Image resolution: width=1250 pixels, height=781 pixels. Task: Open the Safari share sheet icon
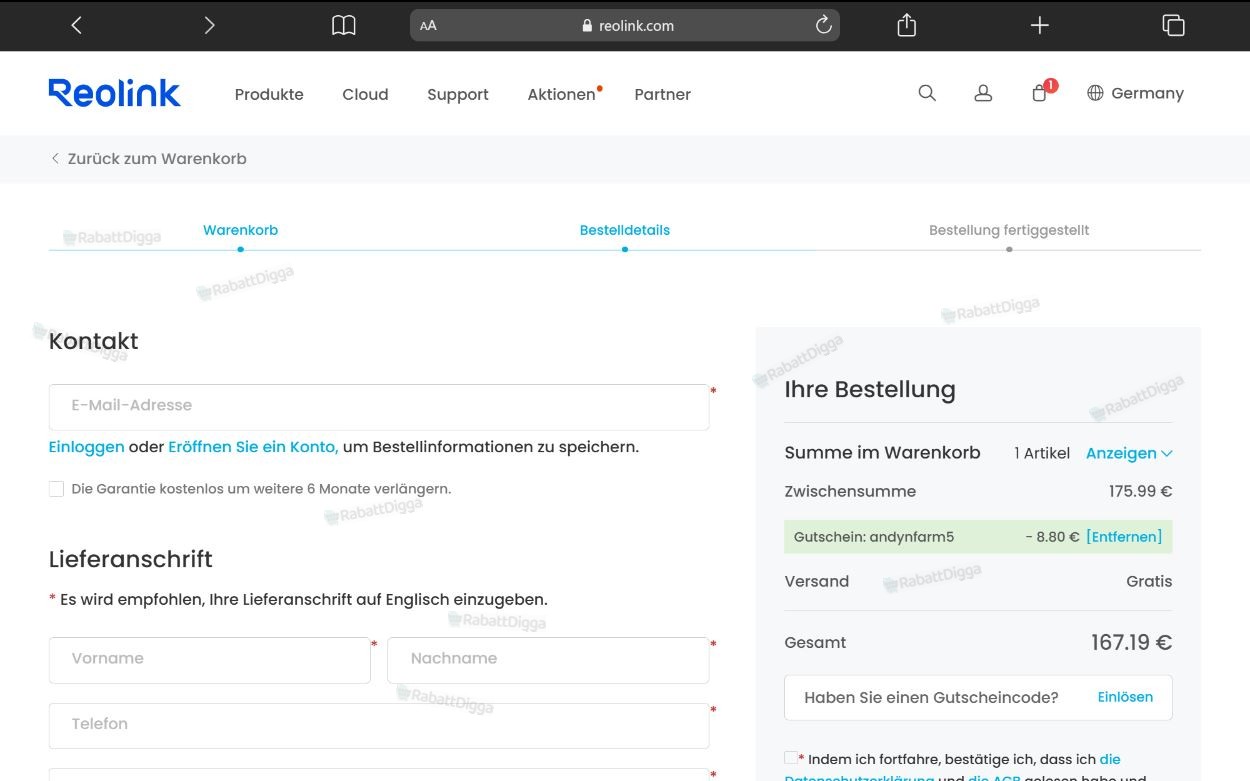907,25
